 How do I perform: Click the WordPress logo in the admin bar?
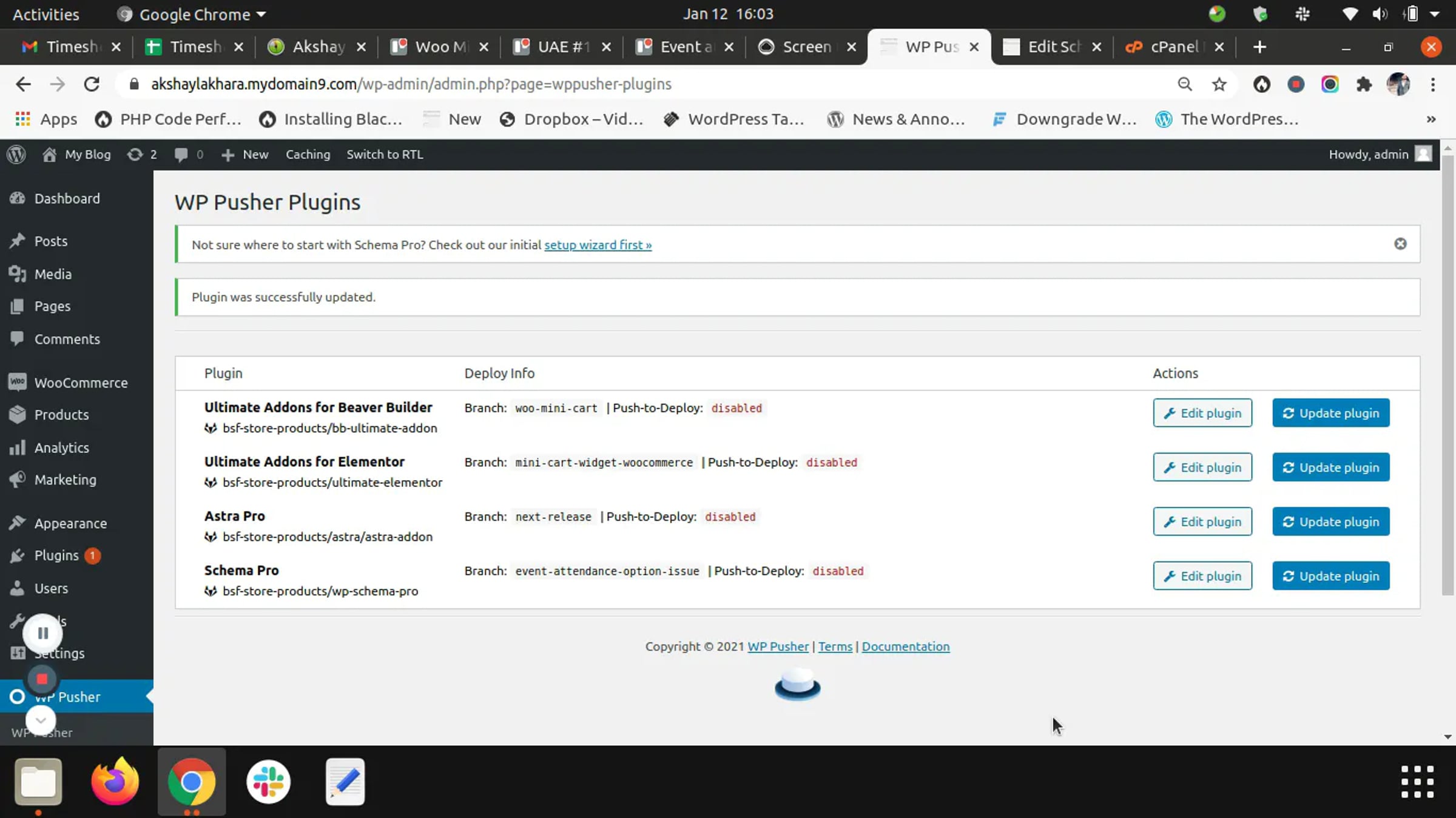point(16,155)
